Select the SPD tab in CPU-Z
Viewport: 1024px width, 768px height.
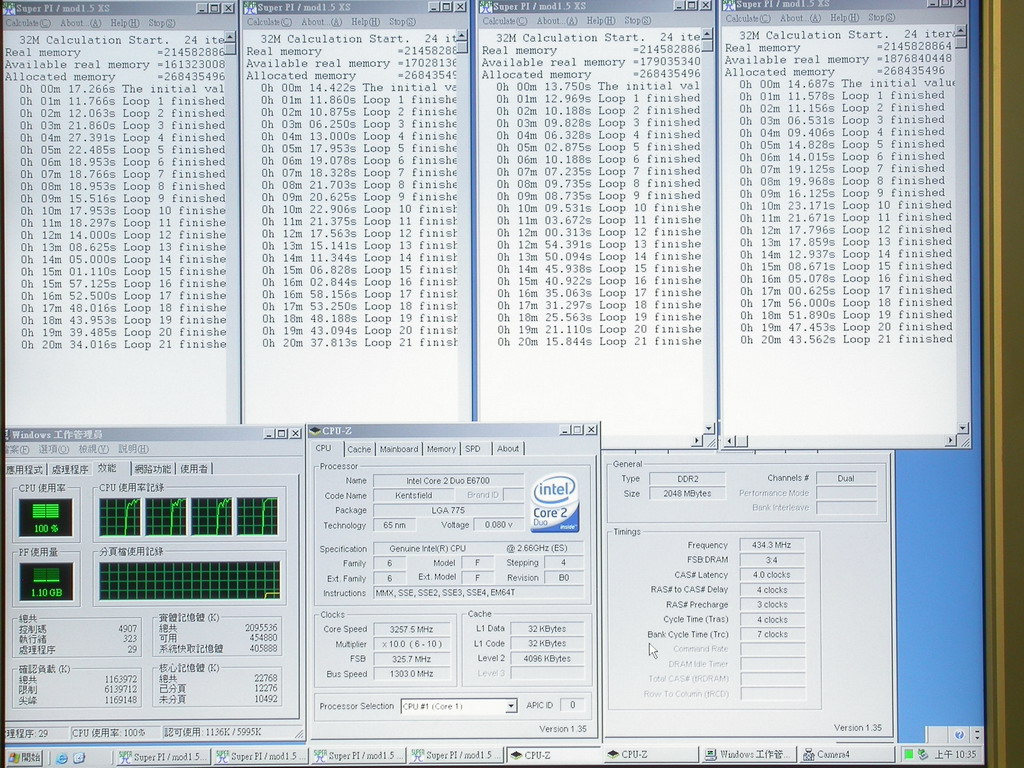pyautogui.click(x=473, y=449)
